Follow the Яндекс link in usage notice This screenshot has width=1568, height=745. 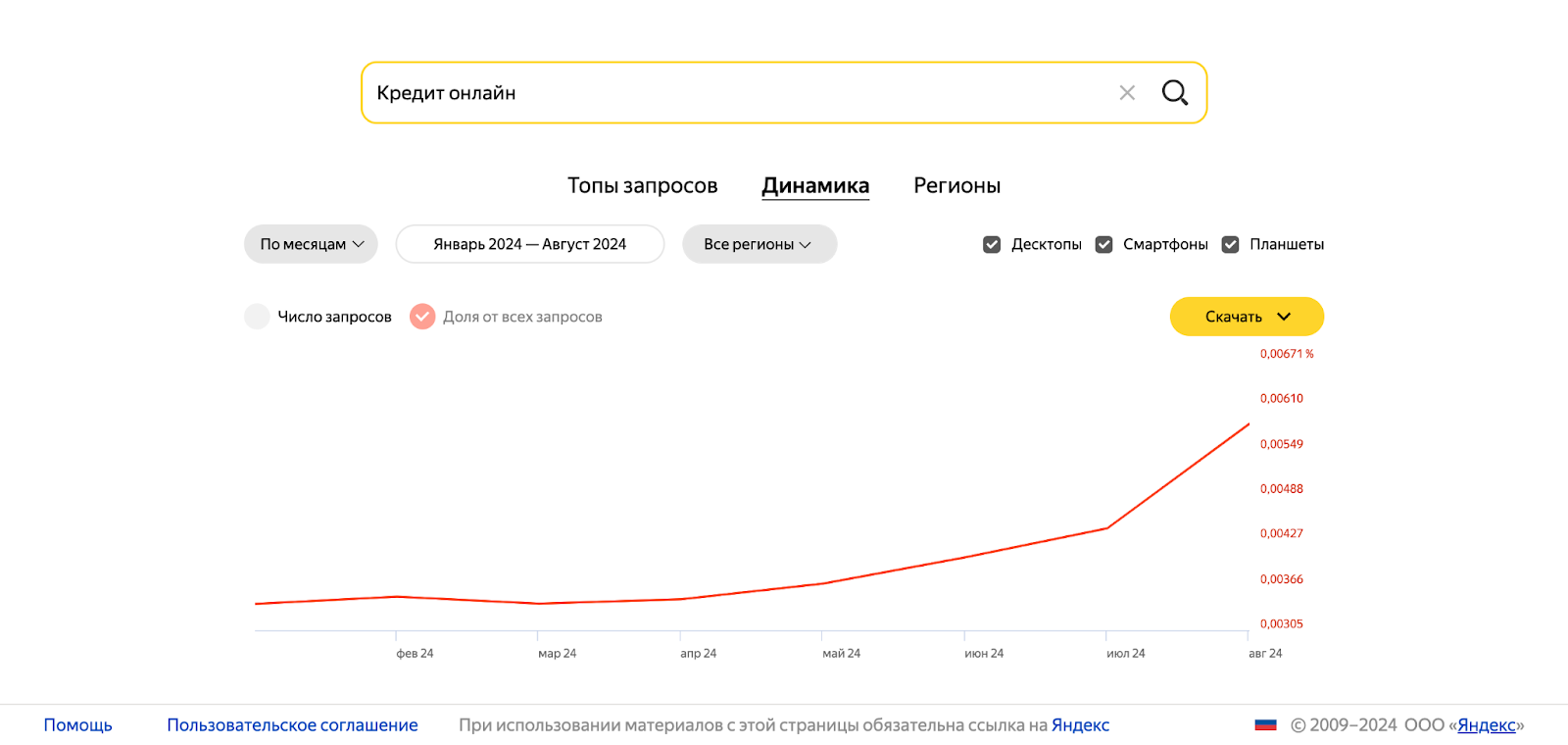coord(1080,725)
